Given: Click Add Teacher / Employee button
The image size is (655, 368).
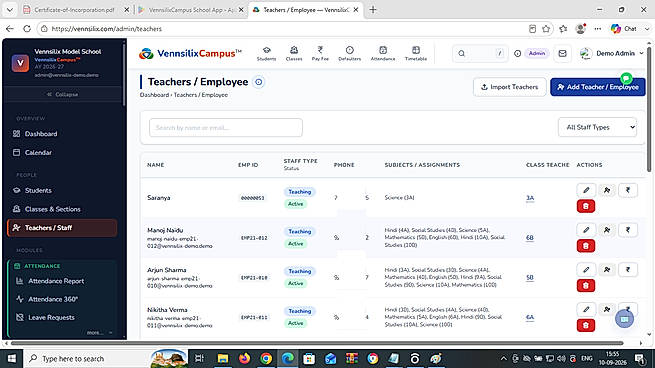Looking at the screenshot, I should 598,87.
